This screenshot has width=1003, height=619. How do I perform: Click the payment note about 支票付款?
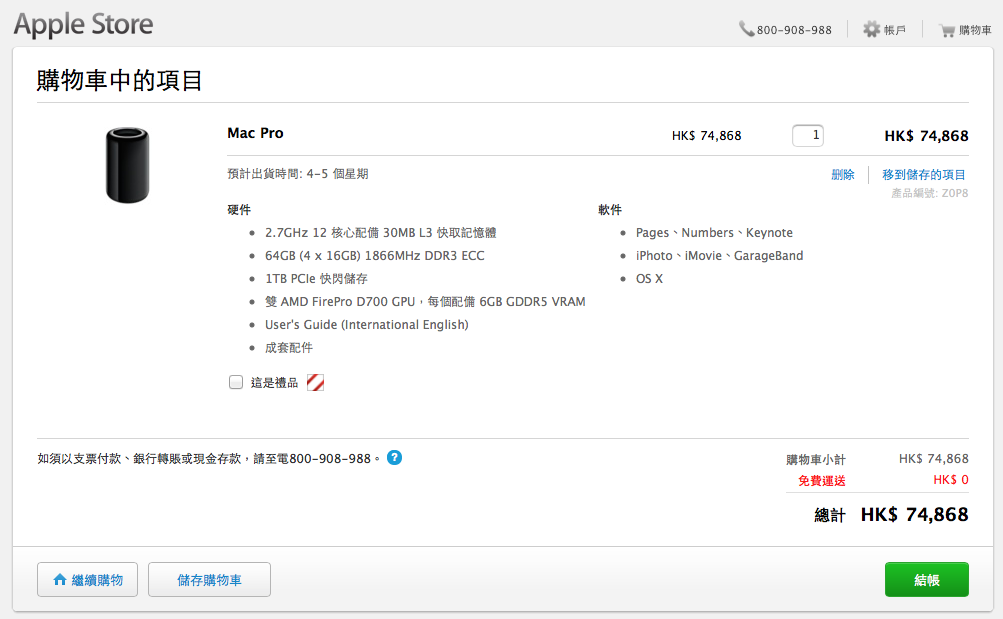[x=209, y=458]
